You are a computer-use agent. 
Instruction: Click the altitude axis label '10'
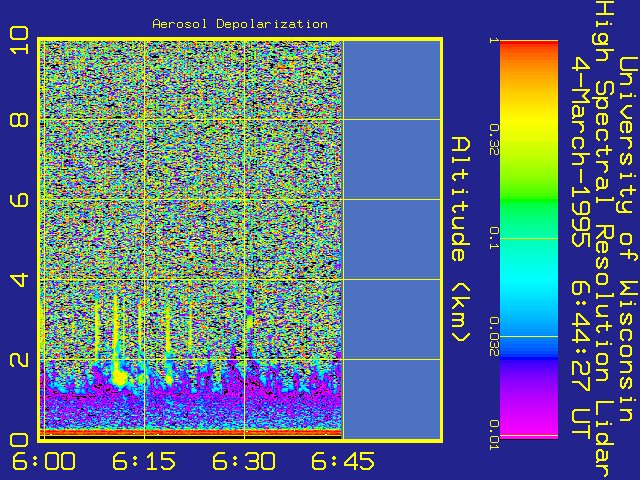point(19,40)
